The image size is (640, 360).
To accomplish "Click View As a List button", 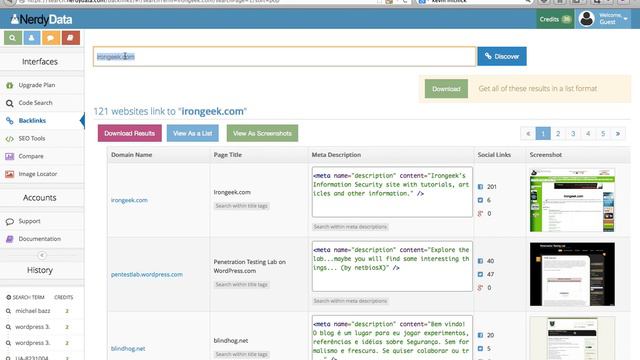I will pos(193,133).
